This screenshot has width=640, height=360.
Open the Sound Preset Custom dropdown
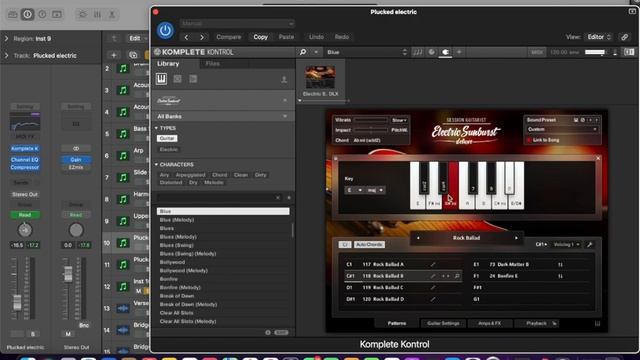(x=562, y=129)
